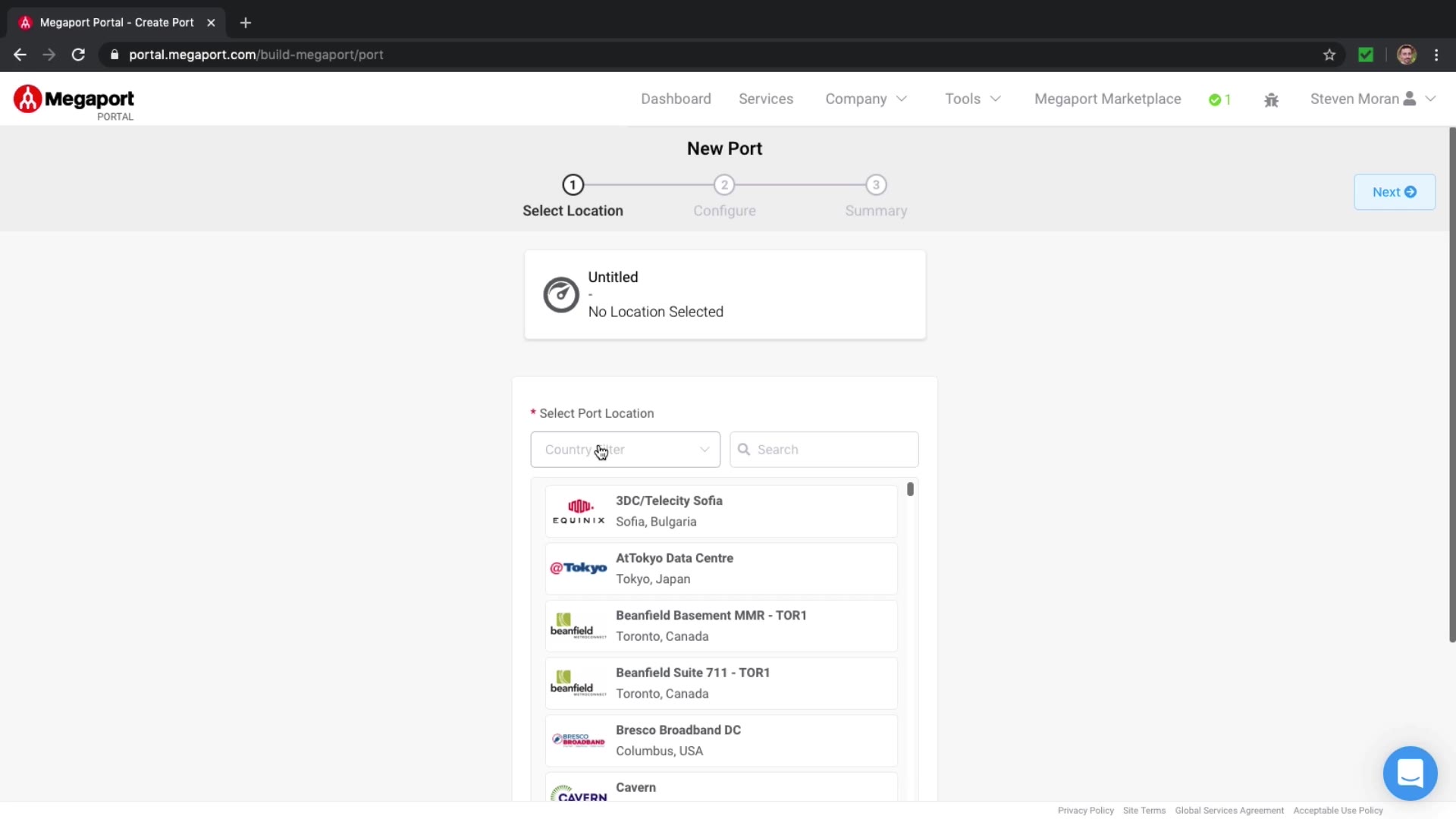
Task: Bookmark page with the star icon
Action: [1329, 55]
